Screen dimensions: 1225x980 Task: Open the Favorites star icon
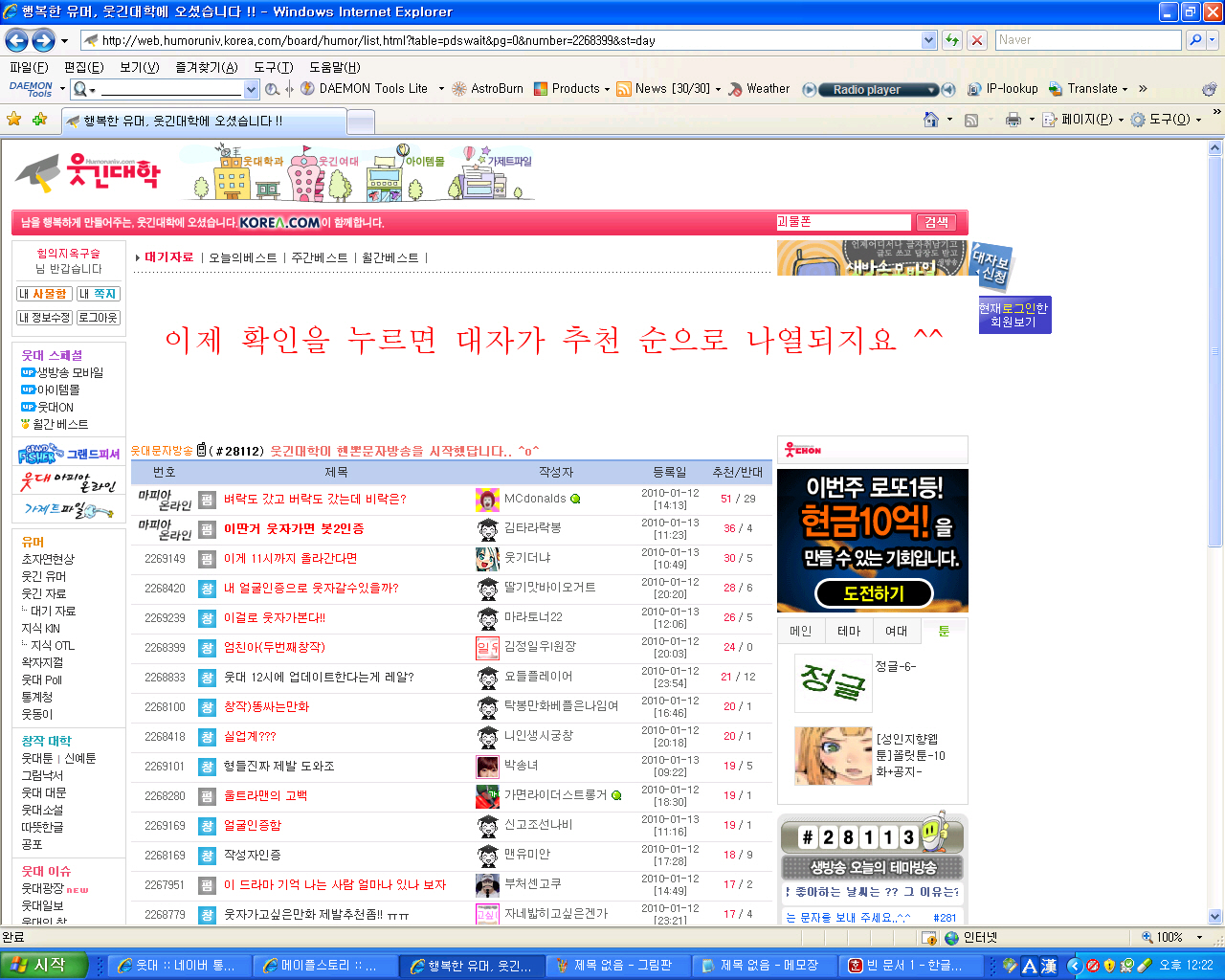pyautogui.click(x=13, y=120)
